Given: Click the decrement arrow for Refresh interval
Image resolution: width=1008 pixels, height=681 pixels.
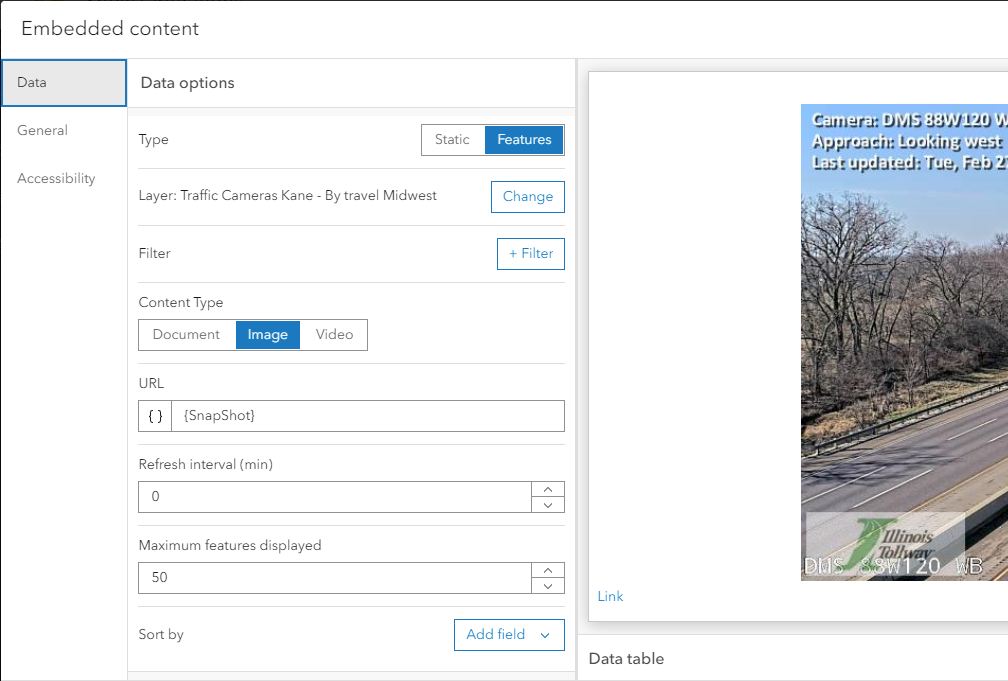Looking at the screenshot, I should click(547, 503).
